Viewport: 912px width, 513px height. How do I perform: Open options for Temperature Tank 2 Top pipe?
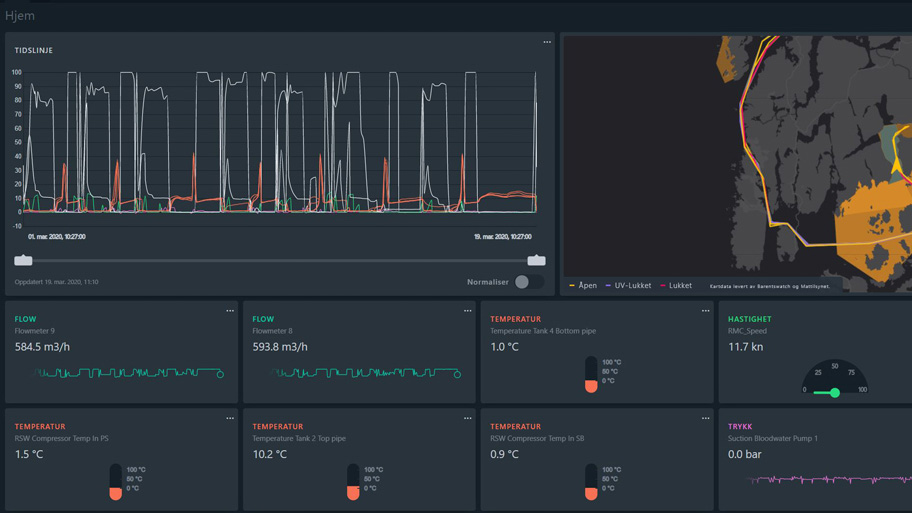click(467, 419)
